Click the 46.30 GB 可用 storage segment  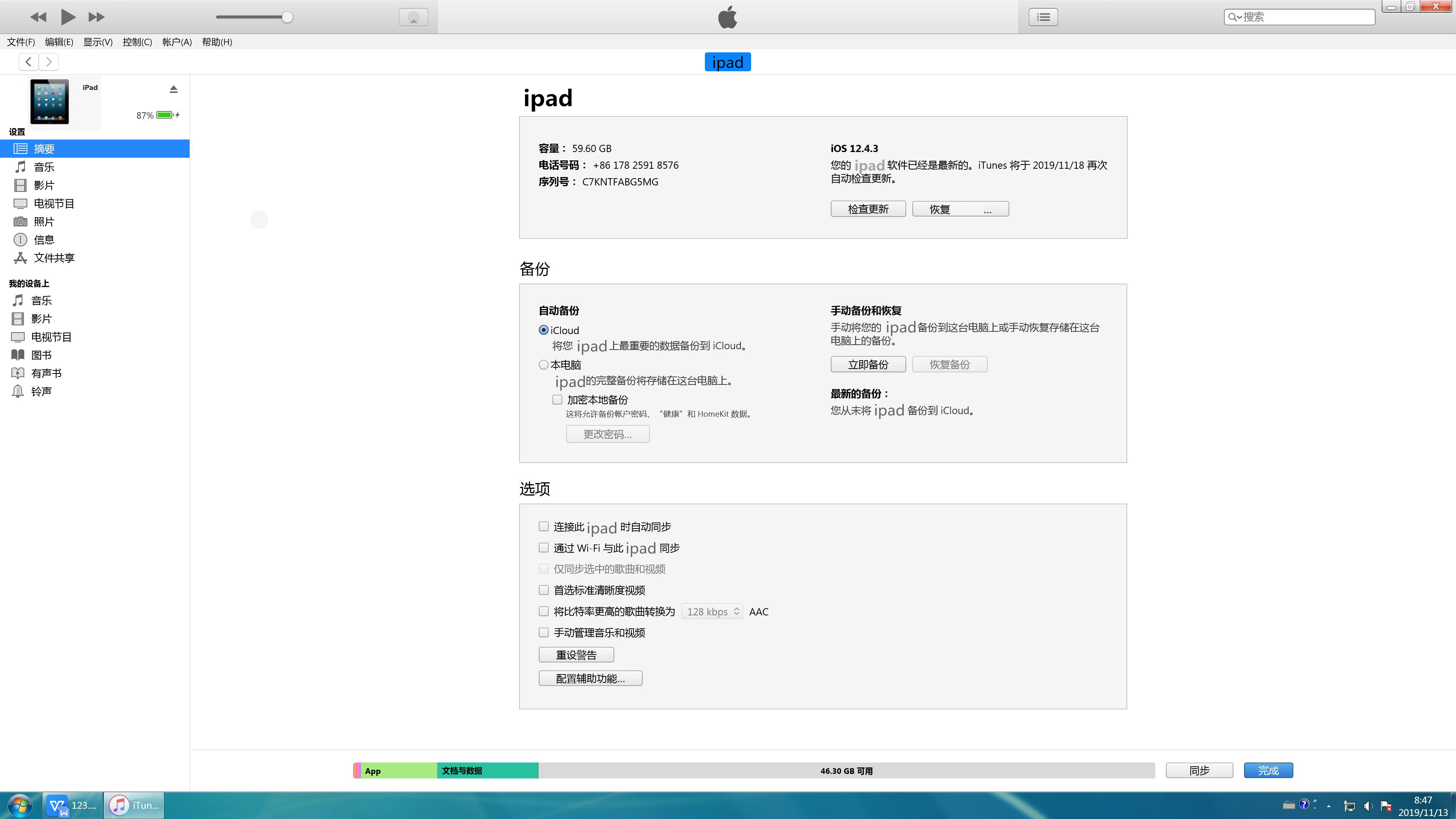[846, 770]
